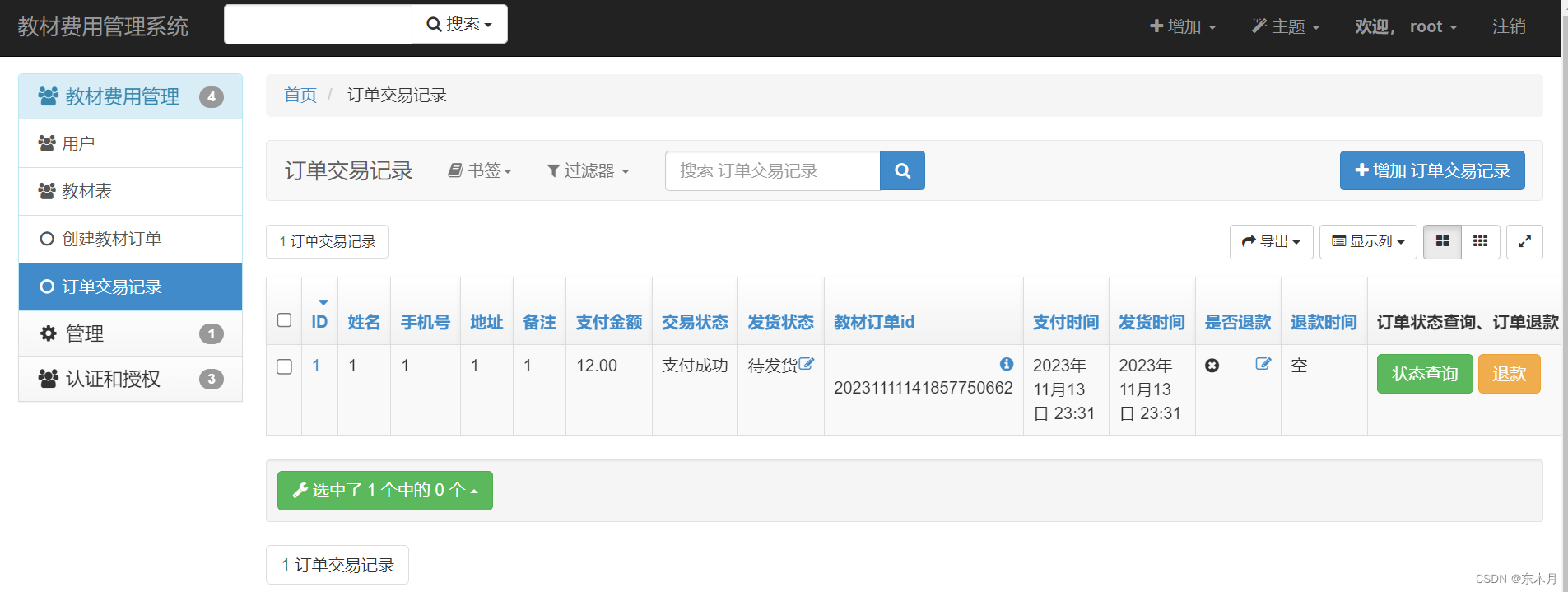Sort by 备注 column header
The width and height of the screenshot is (1568, 592).
pos(539,322)
